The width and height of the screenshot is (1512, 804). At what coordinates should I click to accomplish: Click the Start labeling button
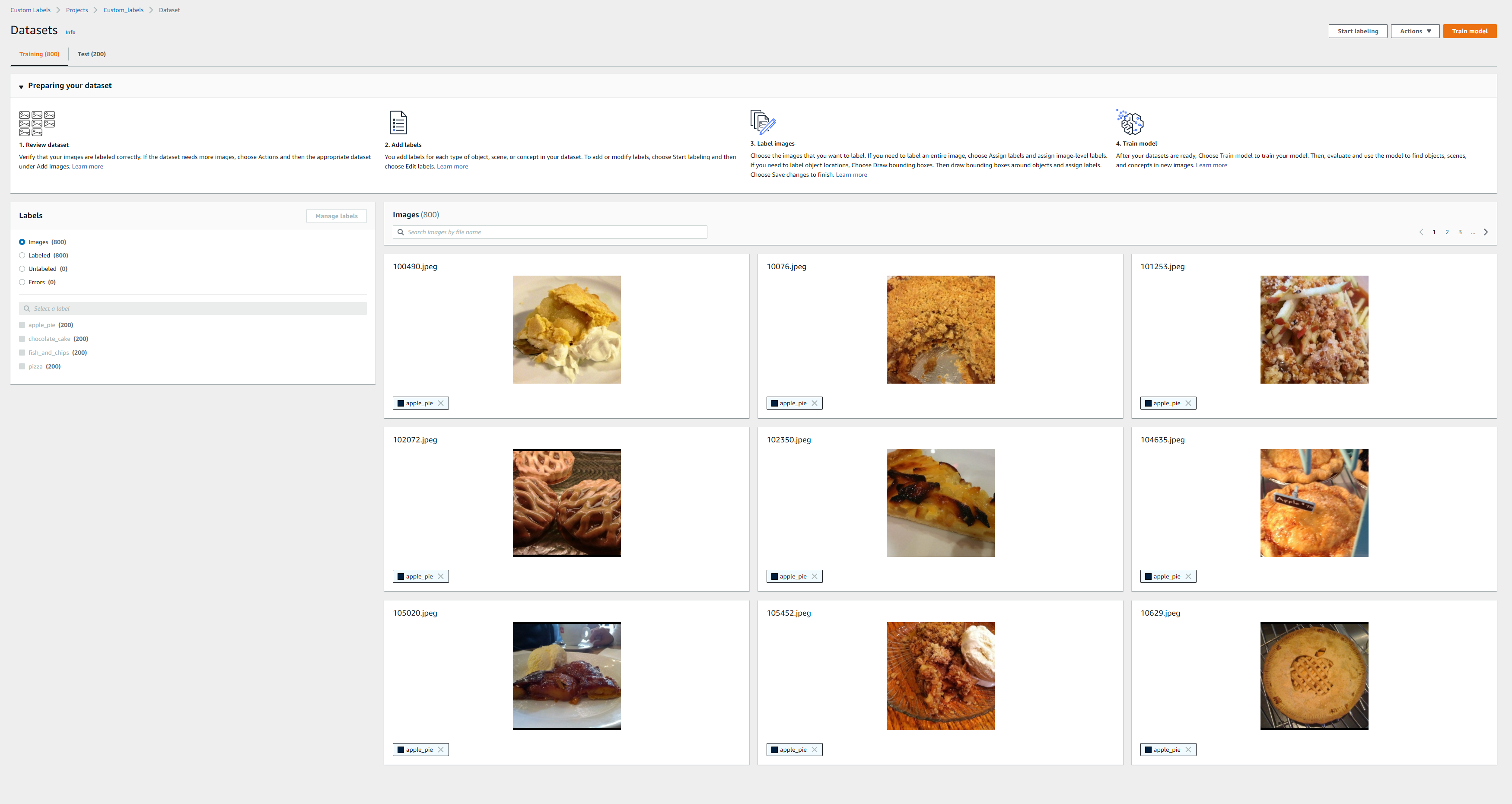[1357, 31]
